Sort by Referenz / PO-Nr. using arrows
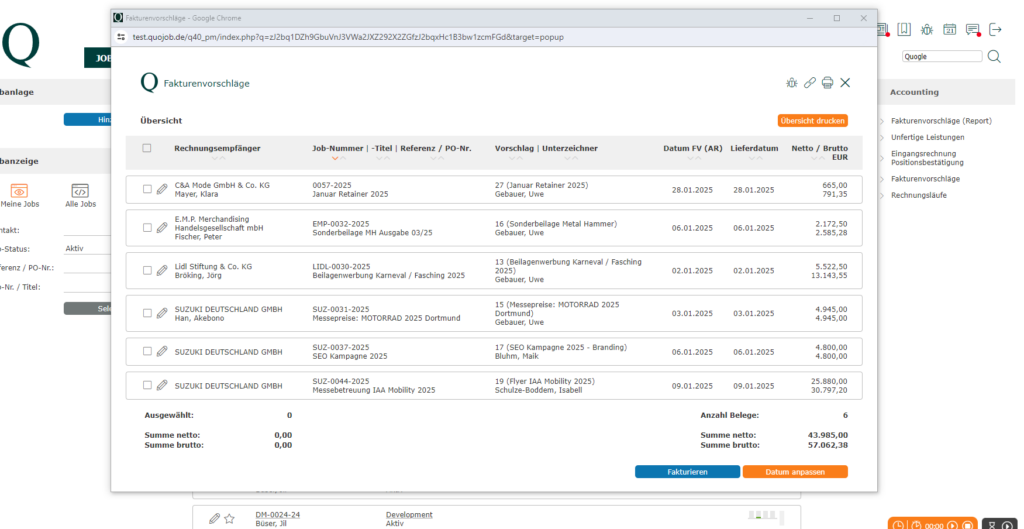Viewport: 1024px width, 529px height. (436, 159)
